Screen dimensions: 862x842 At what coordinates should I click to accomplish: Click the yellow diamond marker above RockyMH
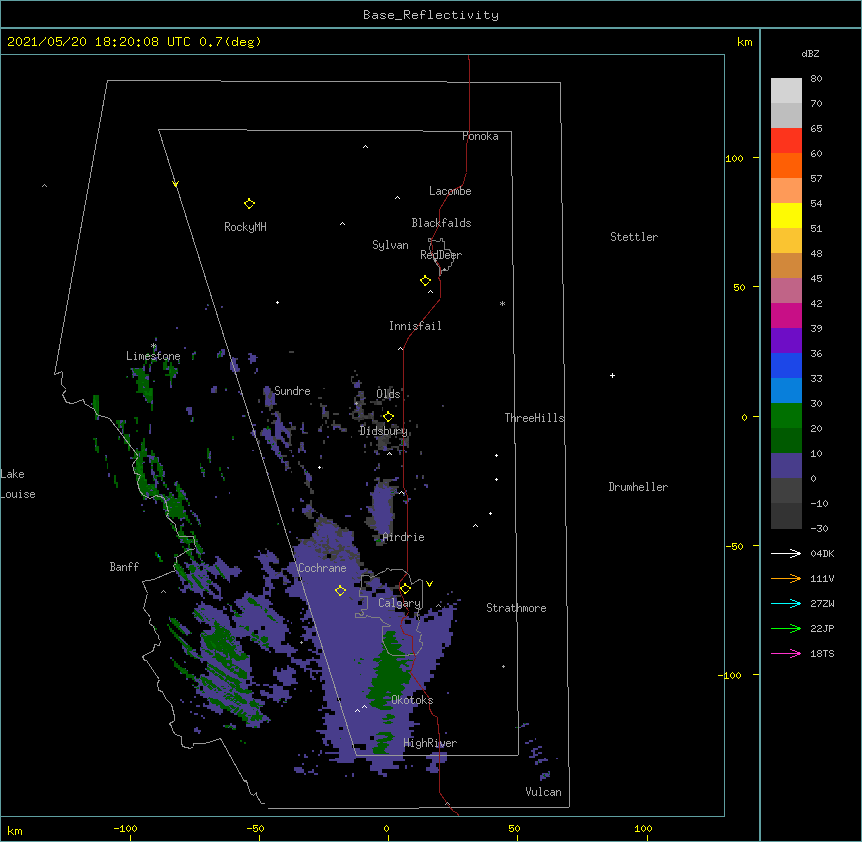point(249,204)
